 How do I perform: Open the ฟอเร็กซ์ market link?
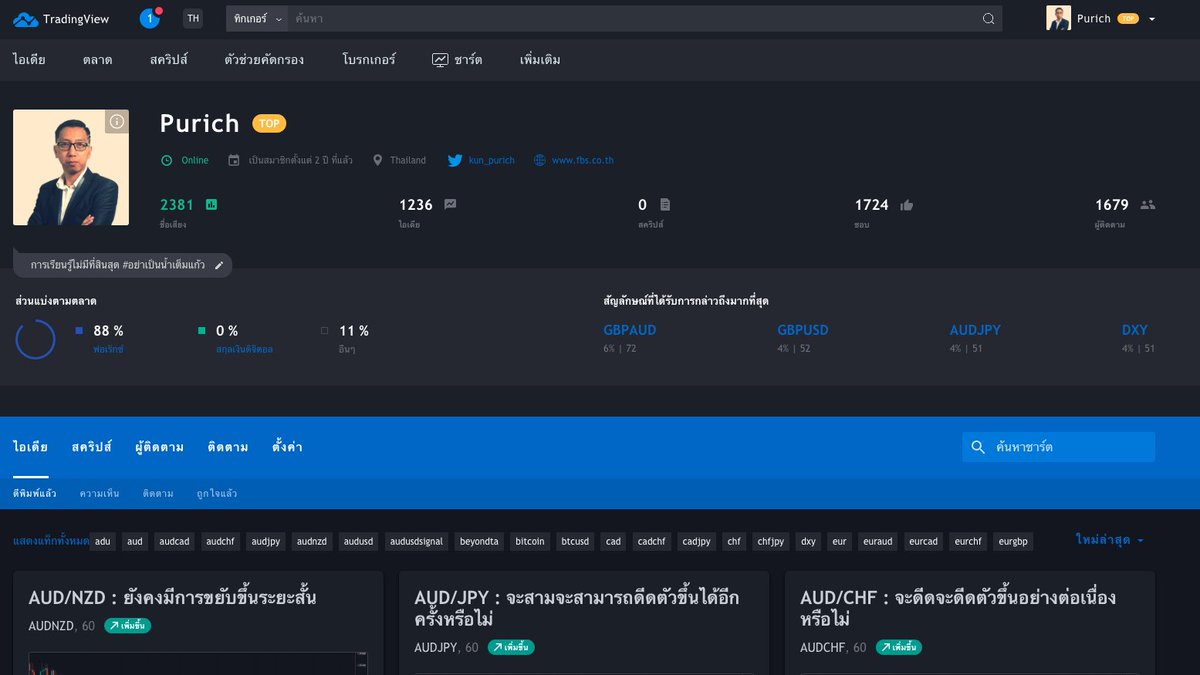(x=108, y=349)
